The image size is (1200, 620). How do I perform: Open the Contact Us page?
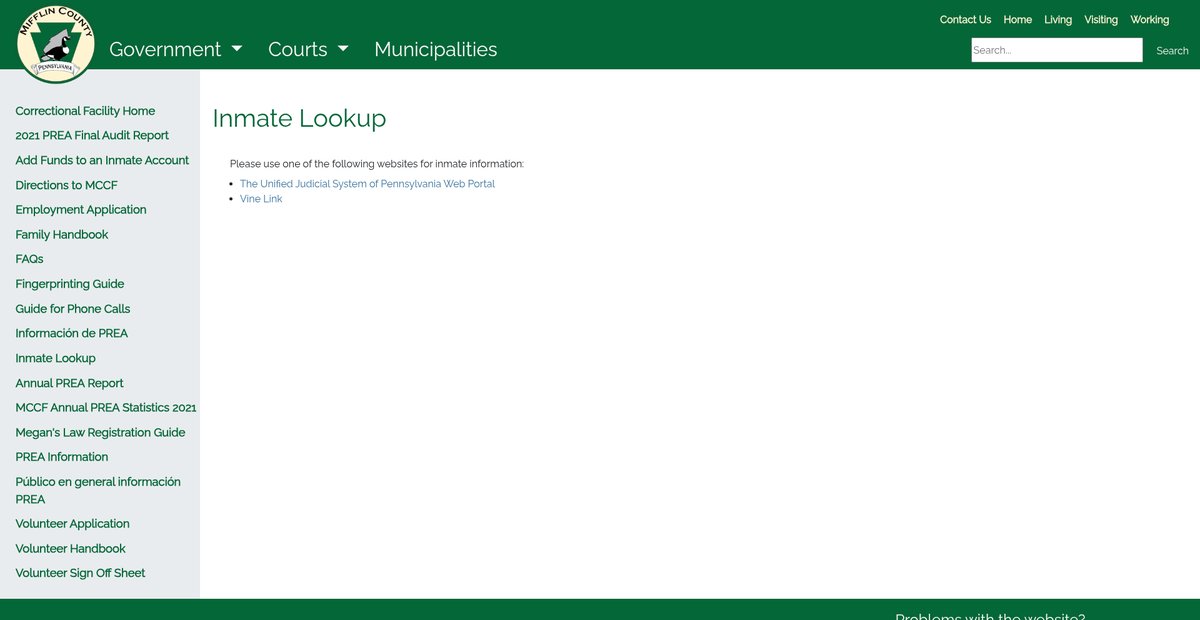[965, 20]
